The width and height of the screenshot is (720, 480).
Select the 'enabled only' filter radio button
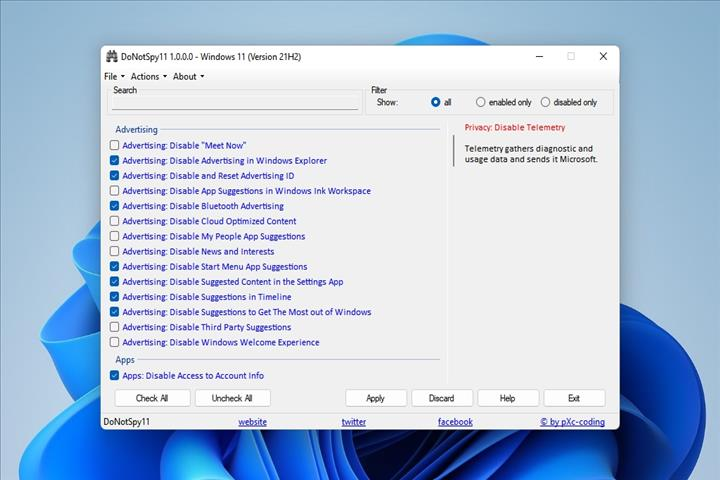(x=480, y=102)
